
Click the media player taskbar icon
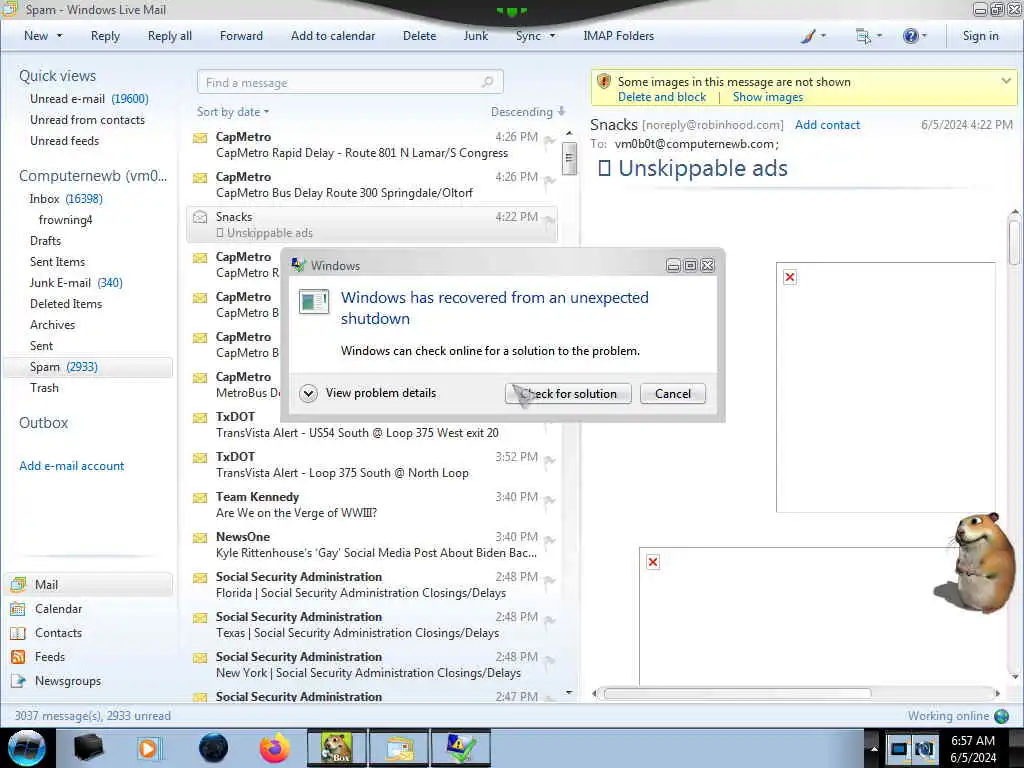[148, 748]
